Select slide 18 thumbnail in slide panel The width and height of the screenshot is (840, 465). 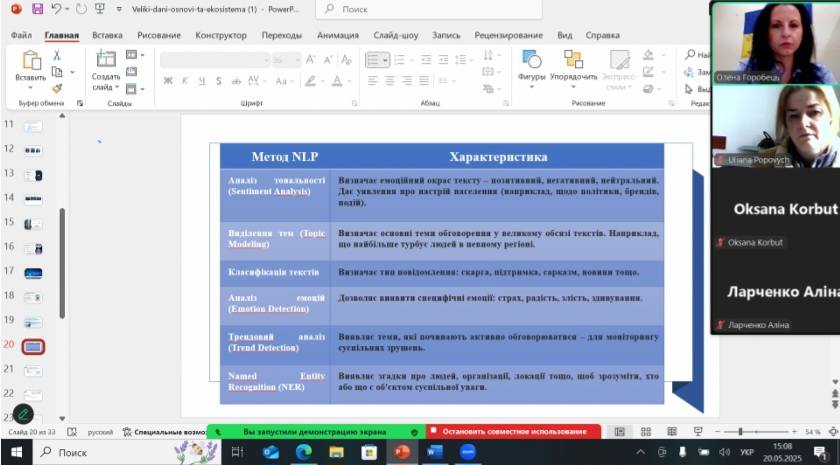click(x=33, y=296)
